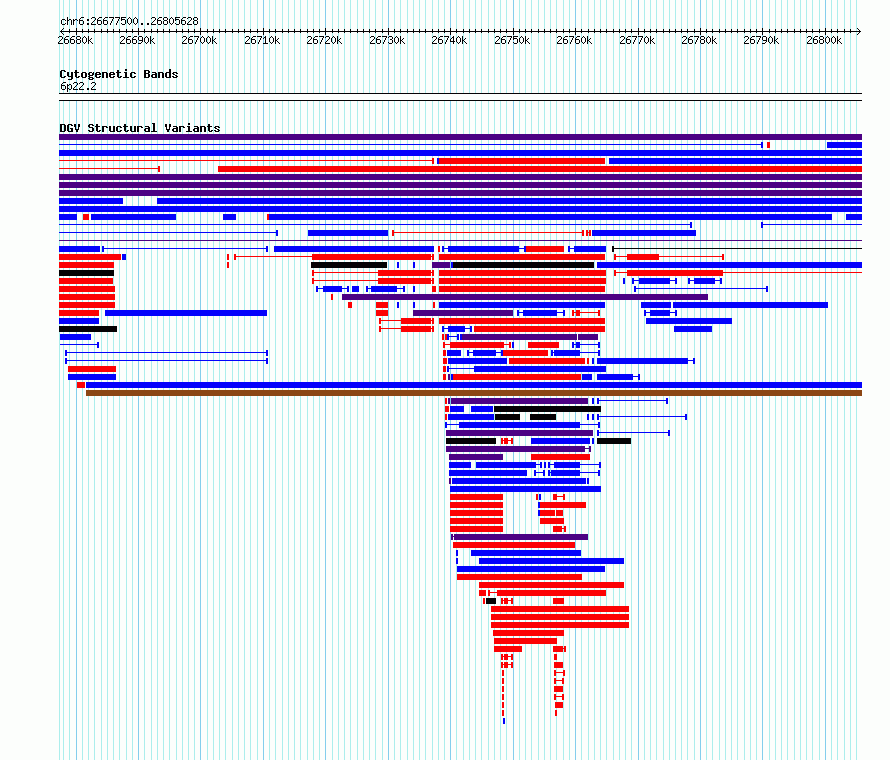Select the topmost purple variant bar
The image size is (890, 760).
click(460, 137)
